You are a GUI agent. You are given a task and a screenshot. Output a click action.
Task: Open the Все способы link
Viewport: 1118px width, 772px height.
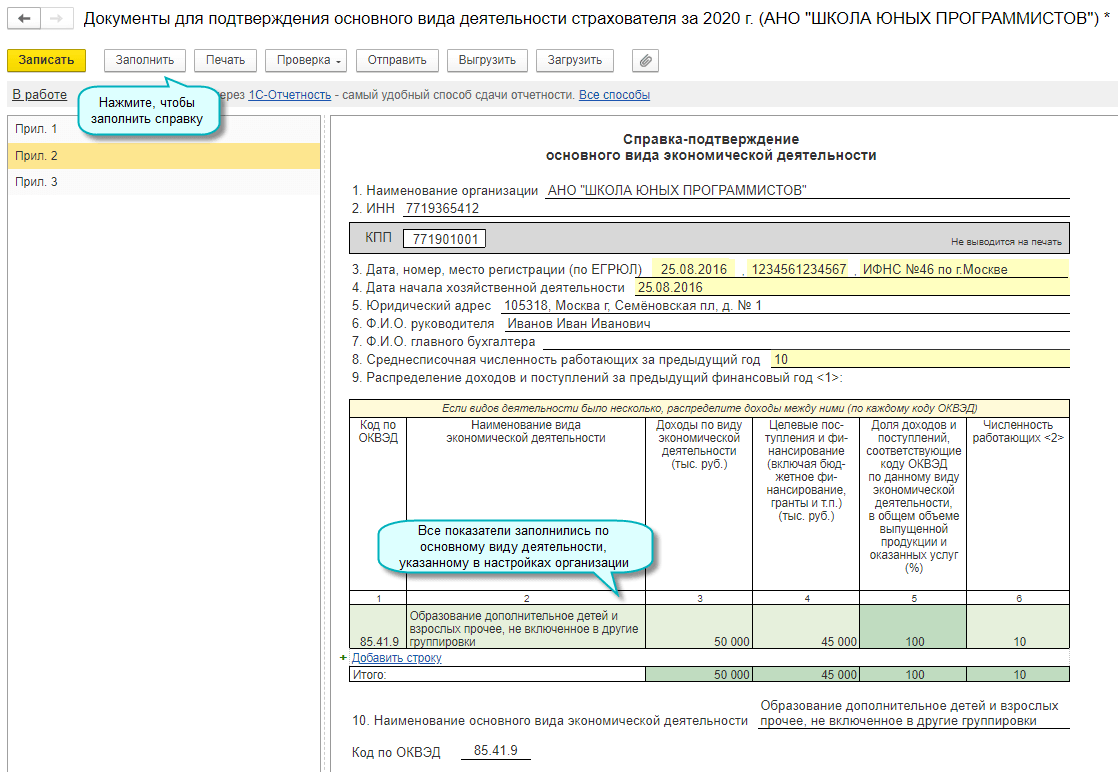(x=614, y=95)
